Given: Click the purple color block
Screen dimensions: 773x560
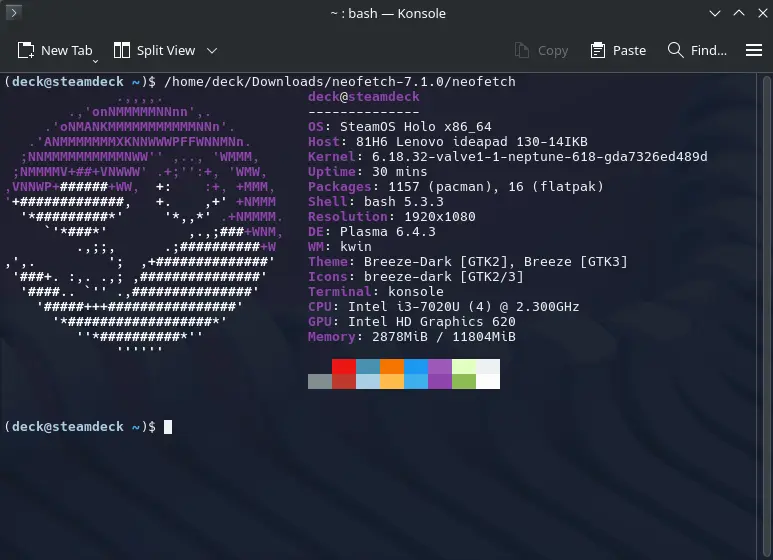Looking at the screenshot, I should pyautogui.click(x=440, y=366).
